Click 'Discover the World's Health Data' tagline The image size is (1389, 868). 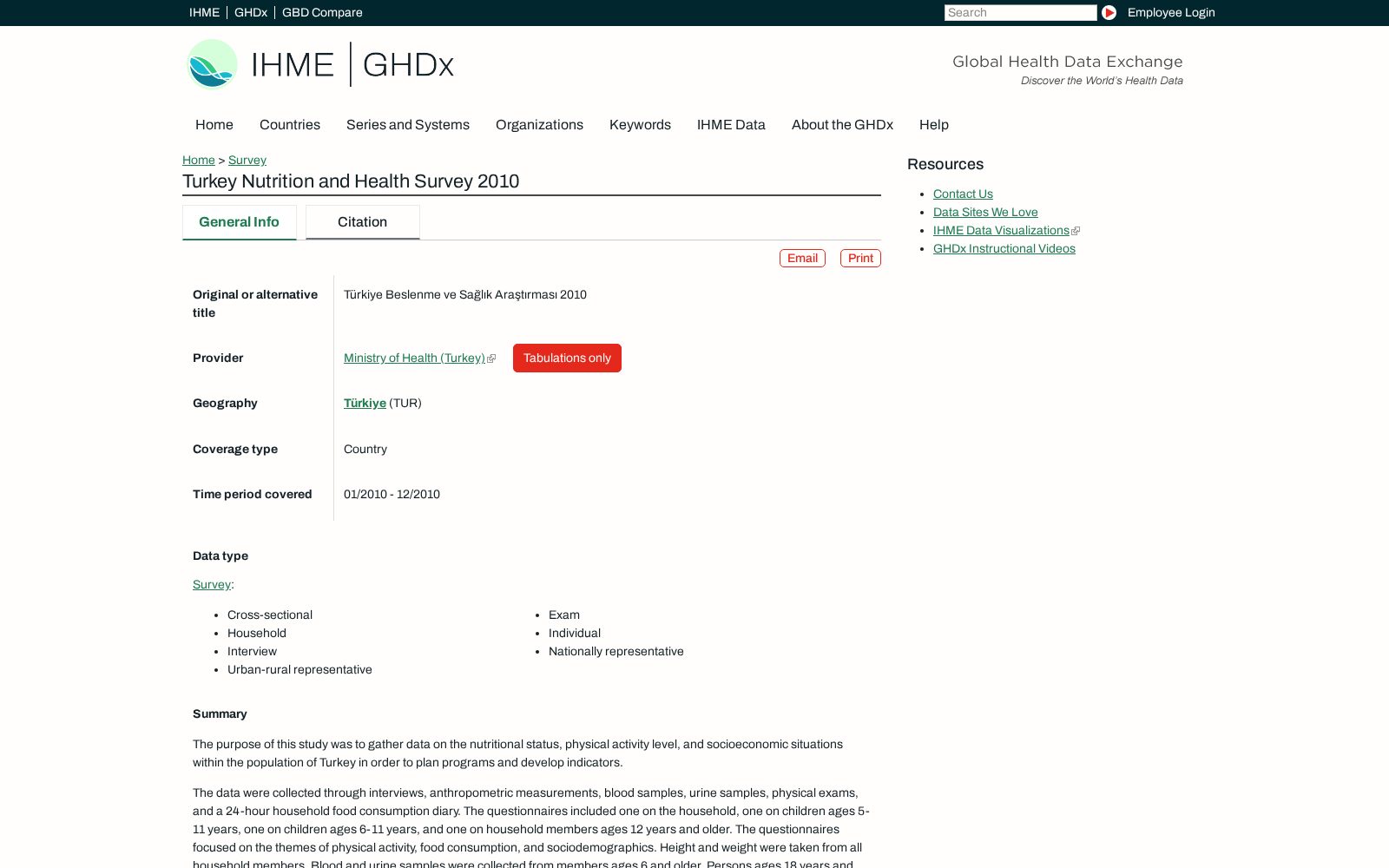coord(1102,81)
